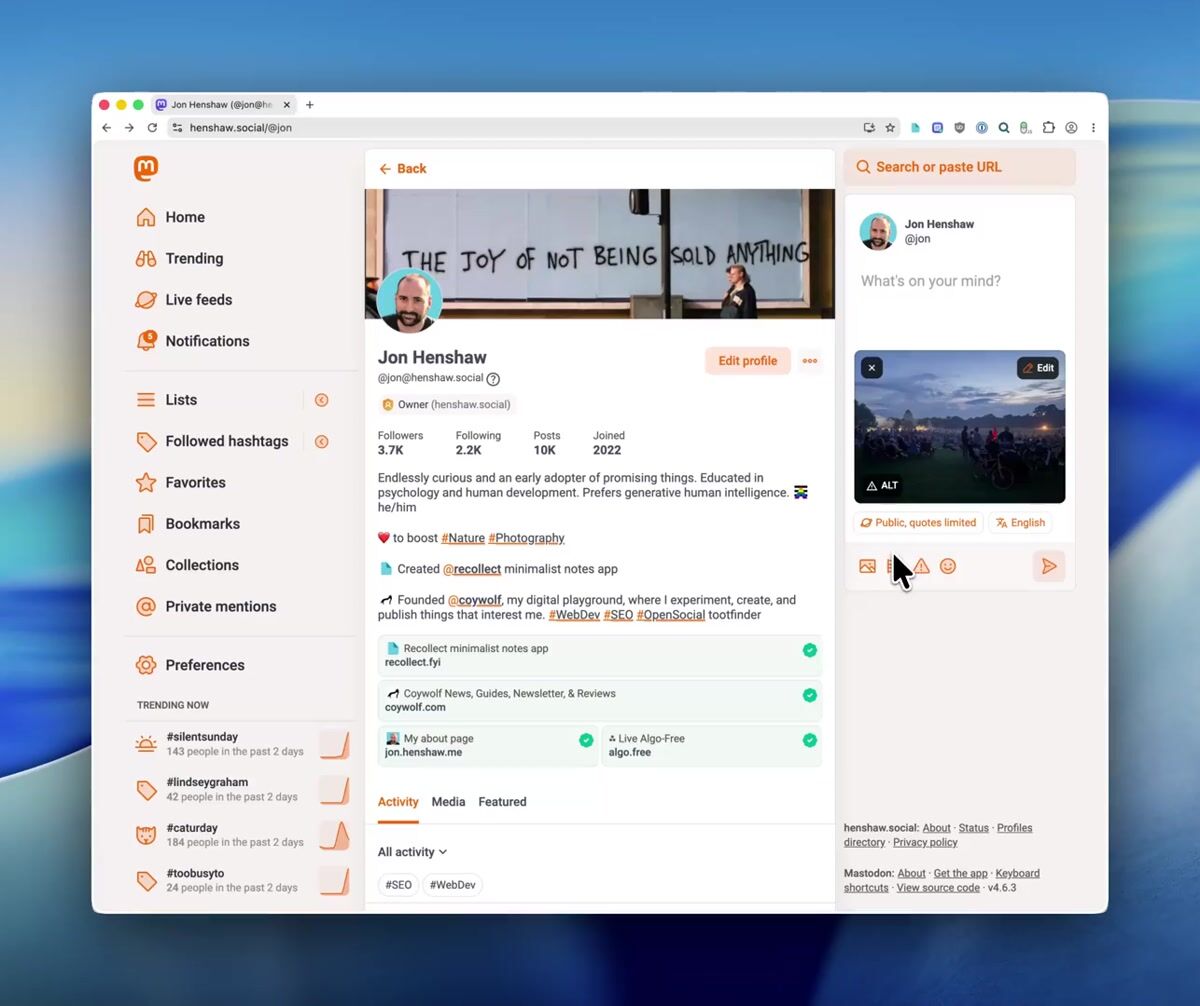Reload the page in browser toolbar
The image size is (1200, 1006).
pos(152,128)
